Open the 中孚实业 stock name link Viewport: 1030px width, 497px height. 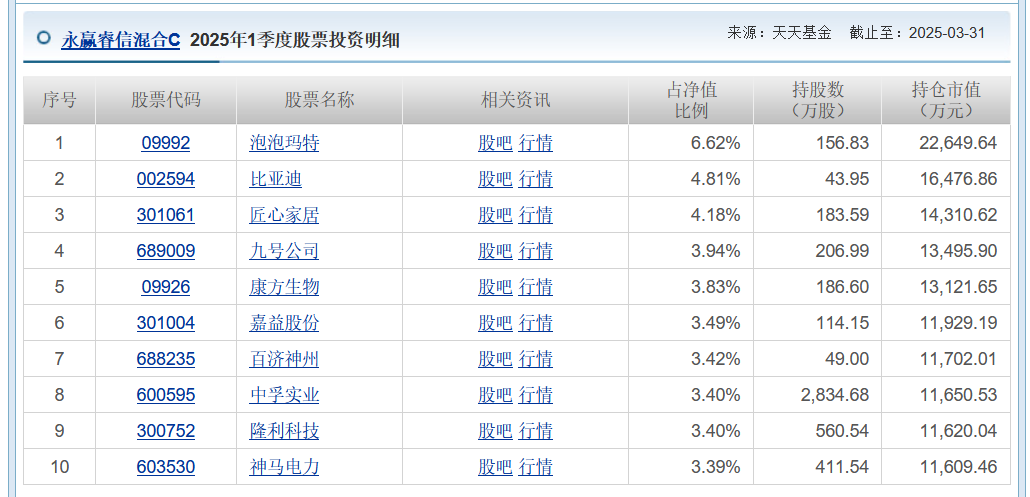pyautogui.click(x=284, y=395)
